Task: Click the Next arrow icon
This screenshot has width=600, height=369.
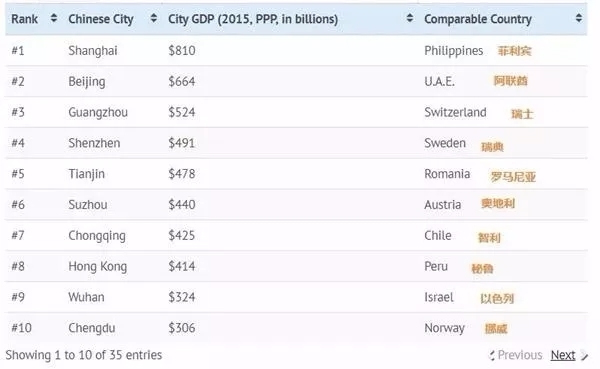Action: pos(584,356)
